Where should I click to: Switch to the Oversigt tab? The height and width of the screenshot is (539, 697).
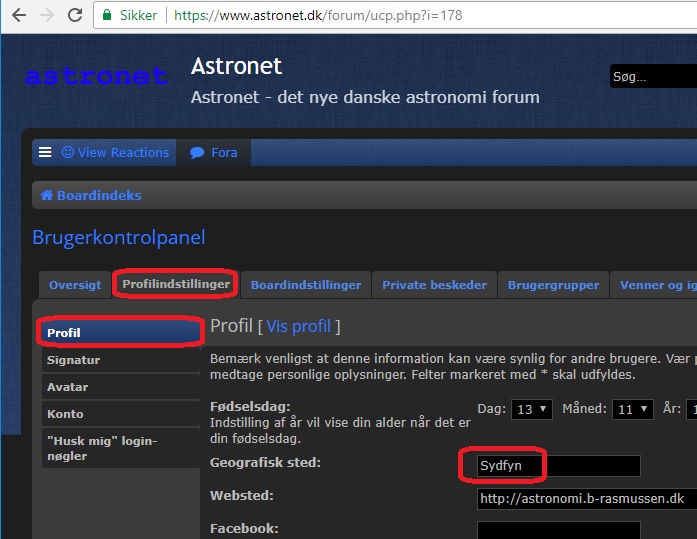75,285
